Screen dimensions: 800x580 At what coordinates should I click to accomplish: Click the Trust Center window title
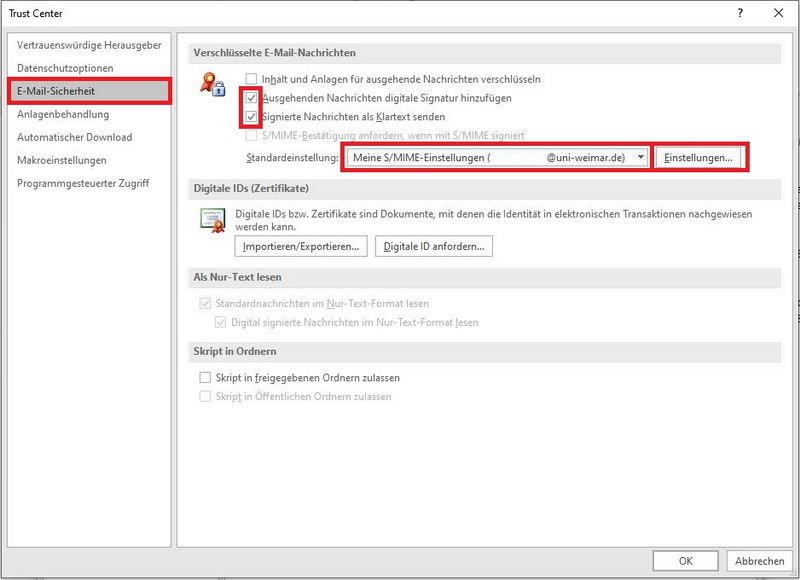36,13
